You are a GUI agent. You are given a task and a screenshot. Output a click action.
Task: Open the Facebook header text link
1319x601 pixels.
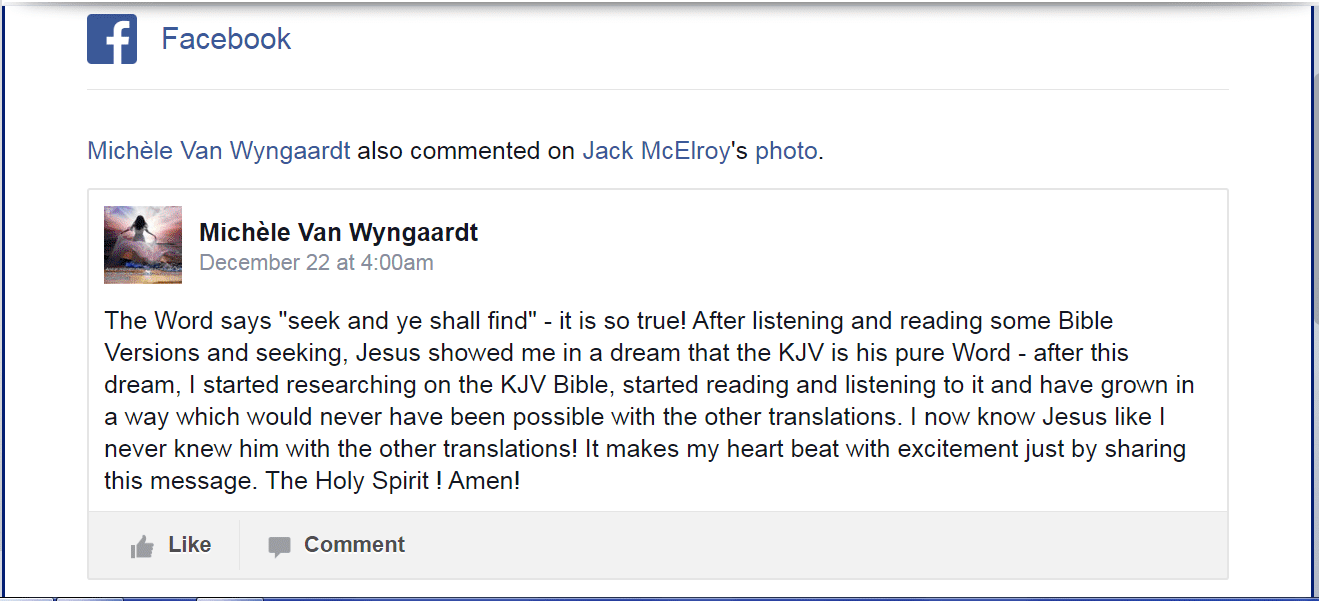coord(226,39)
